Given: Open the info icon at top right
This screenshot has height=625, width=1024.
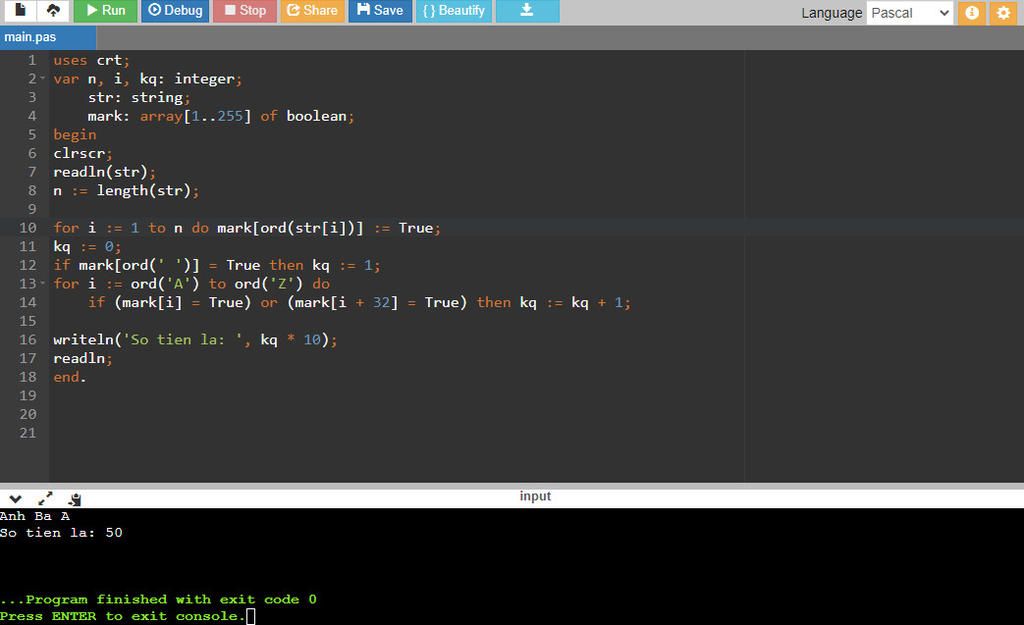Looking at the screenshot, I should [972, 13].
